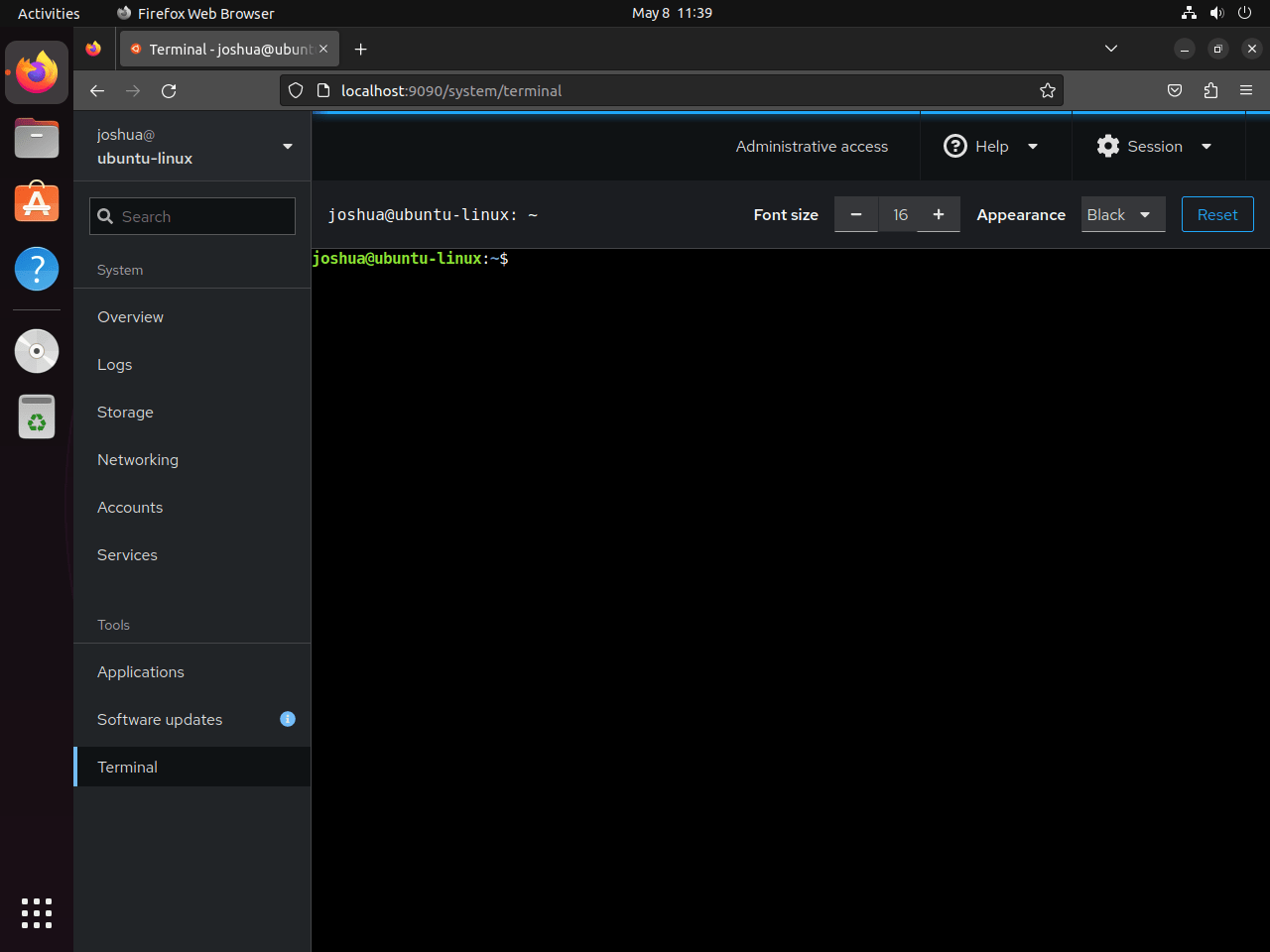Open the Firefox extensions icon
The width and height of the screenshot is (1270, 952).
(1210, 90)
